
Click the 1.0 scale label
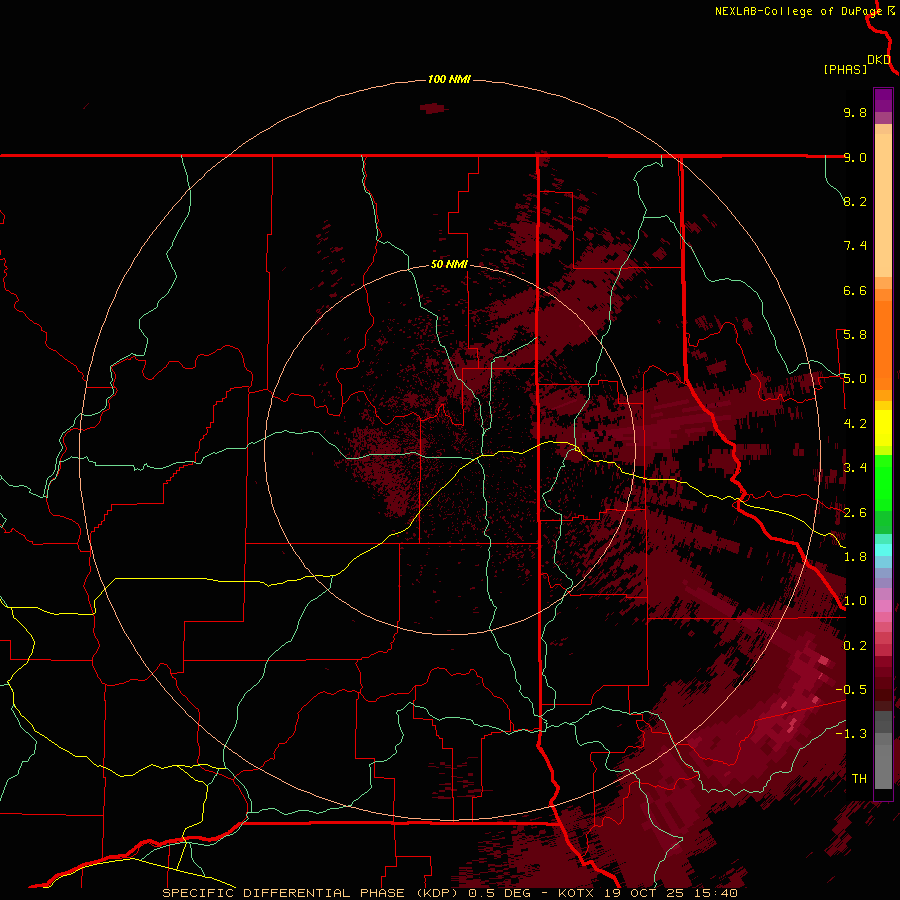tap(855, 601)
